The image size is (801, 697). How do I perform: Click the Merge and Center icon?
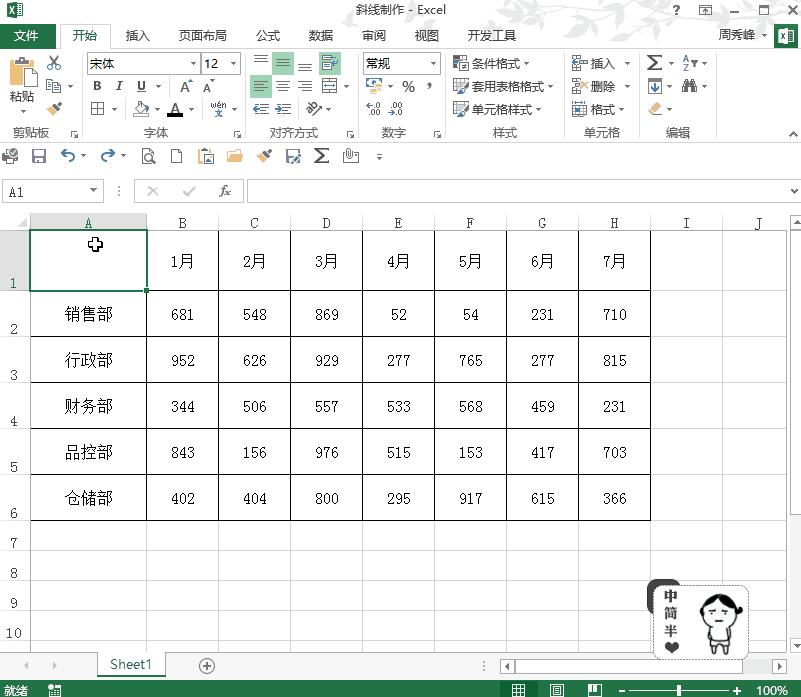click(x=331, y=87)
